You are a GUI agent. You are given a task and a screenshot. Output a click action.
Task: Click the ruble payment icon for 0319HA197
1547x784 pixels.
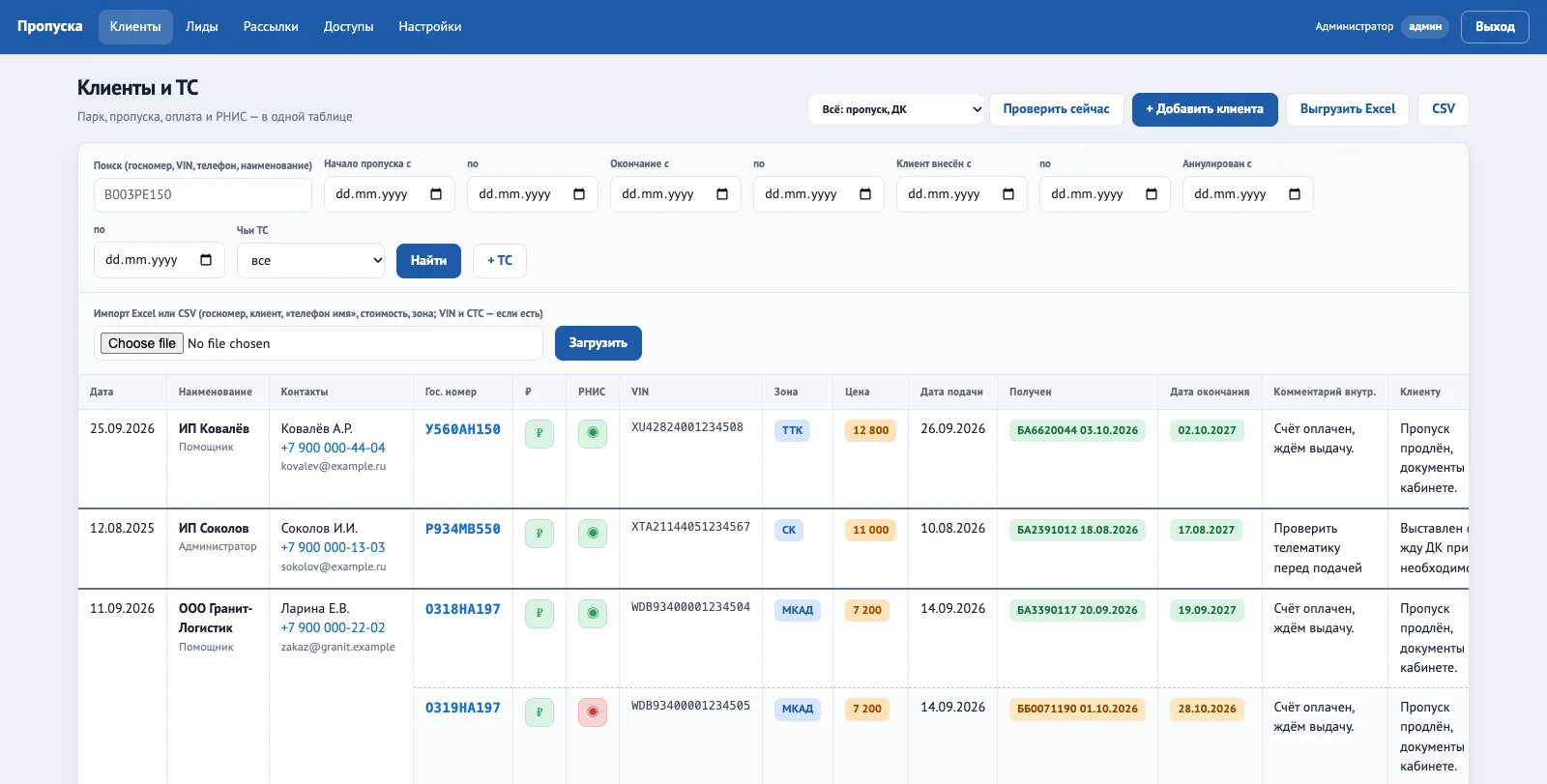coord(540,711)
